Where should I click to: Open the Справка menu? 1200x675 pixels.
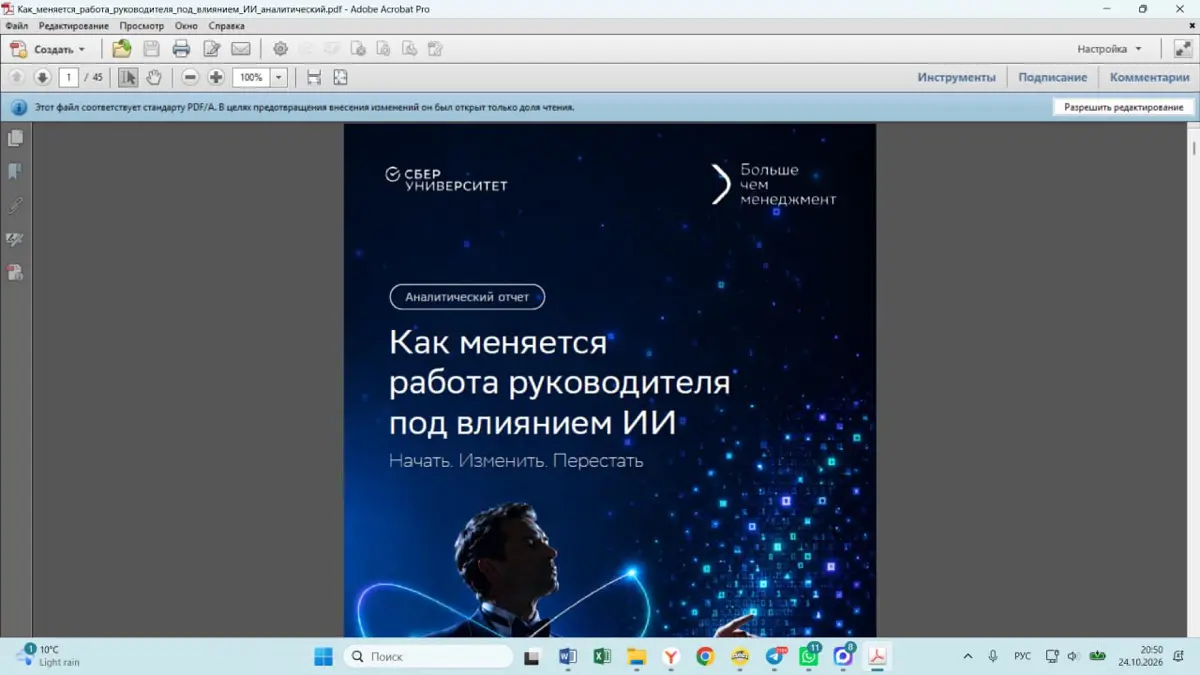pyautogui.click(x=226, y=26)
